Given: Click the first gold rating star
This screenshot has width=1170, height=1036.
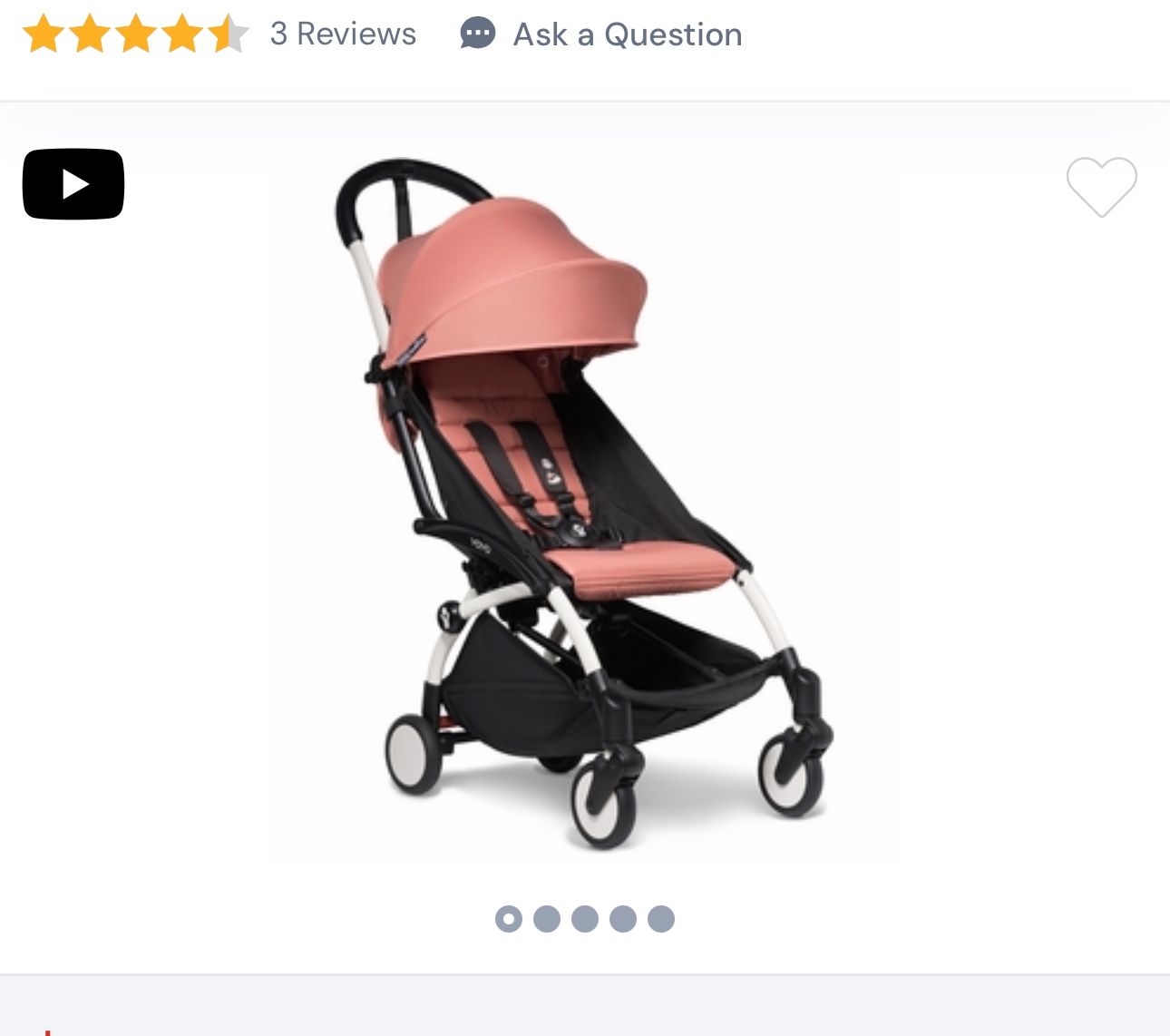Looking at the screenshot, I should 44,34.
